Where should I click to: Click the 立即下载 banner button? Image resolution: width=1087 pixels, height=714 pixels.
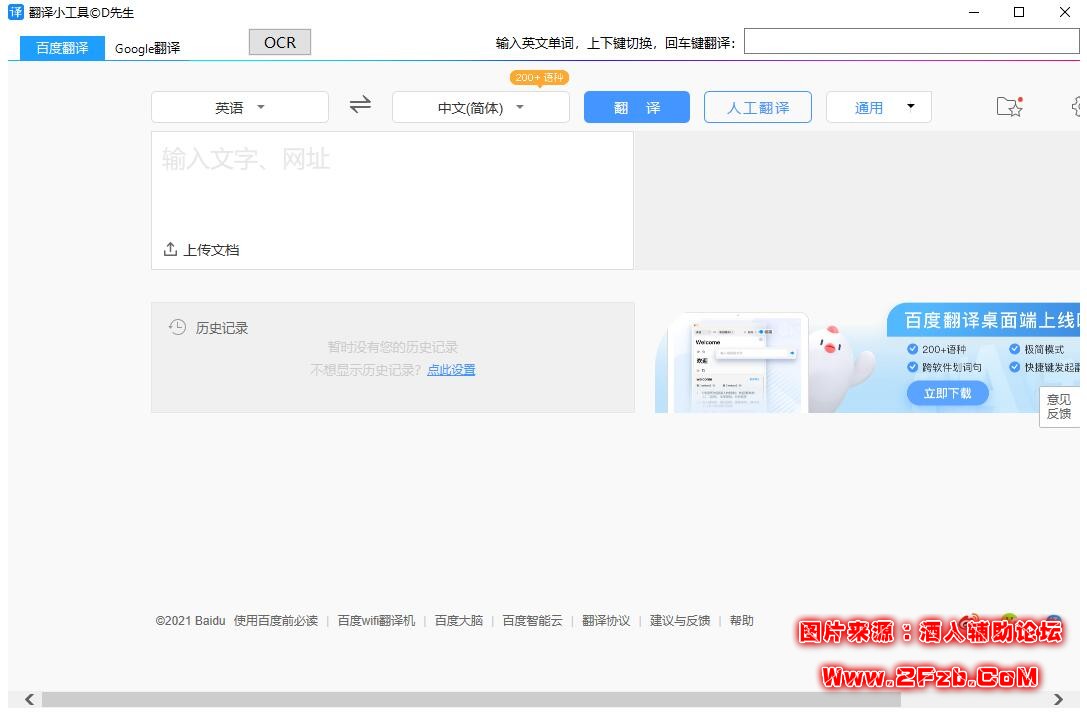pos(947,393)
